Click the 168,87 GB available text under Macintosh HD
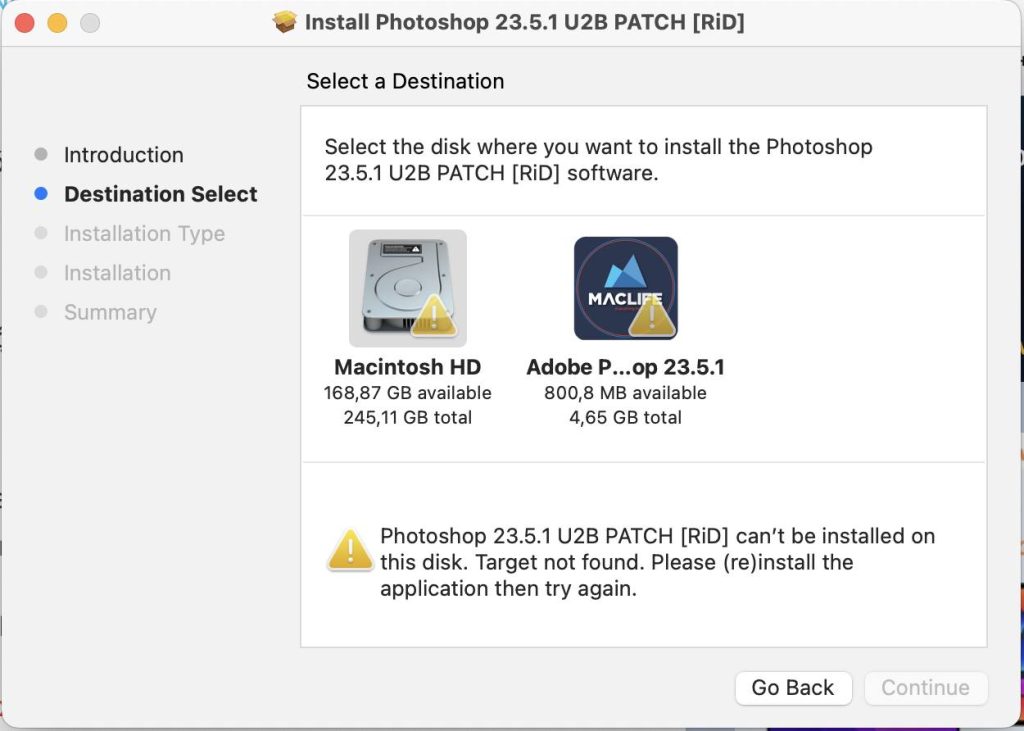This screenshot has height=731, width=1024. click(x=407, y=392)
